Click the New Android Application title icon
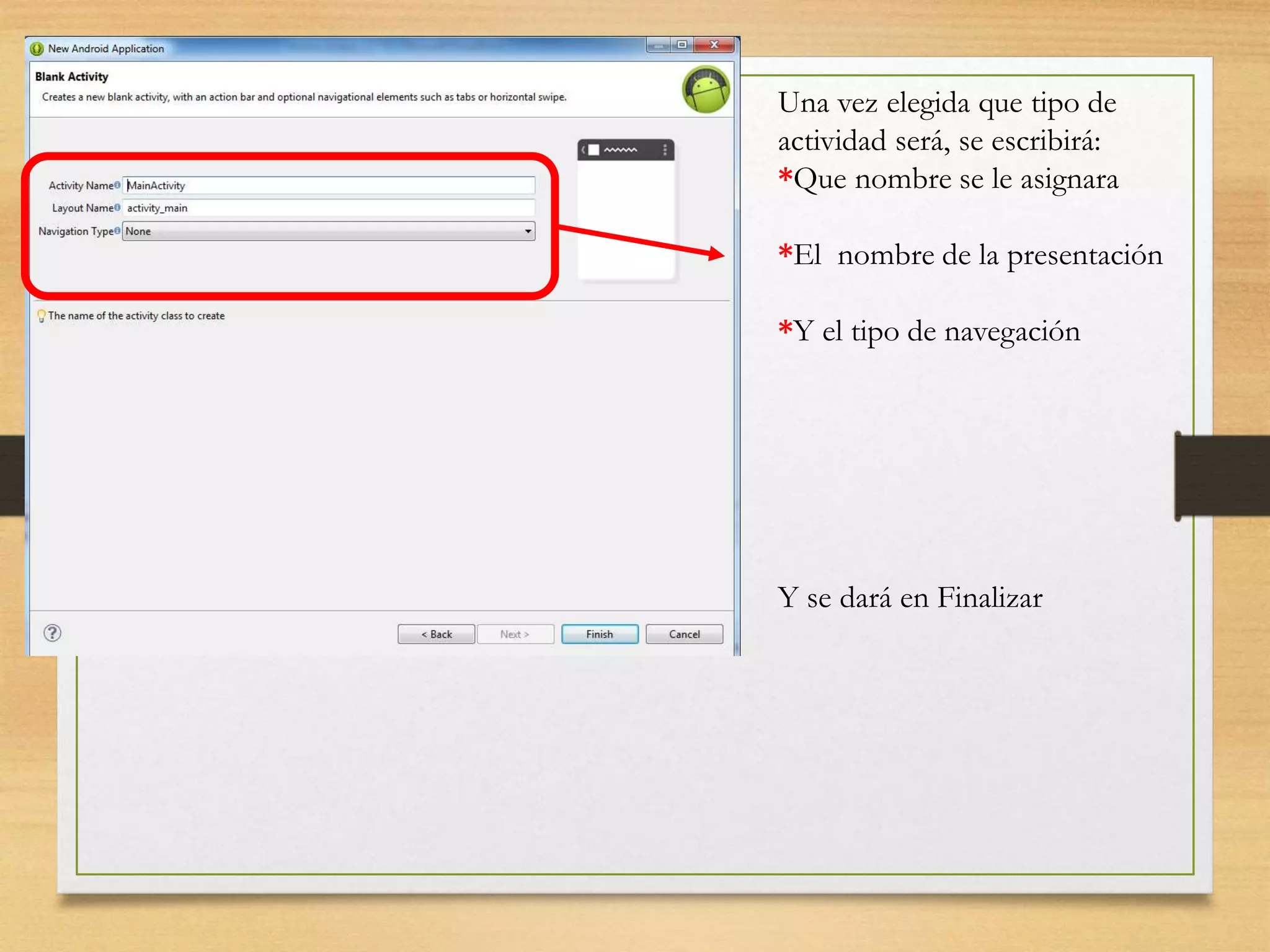Viewport: 1270px width, 952px height. click(37, 48)
